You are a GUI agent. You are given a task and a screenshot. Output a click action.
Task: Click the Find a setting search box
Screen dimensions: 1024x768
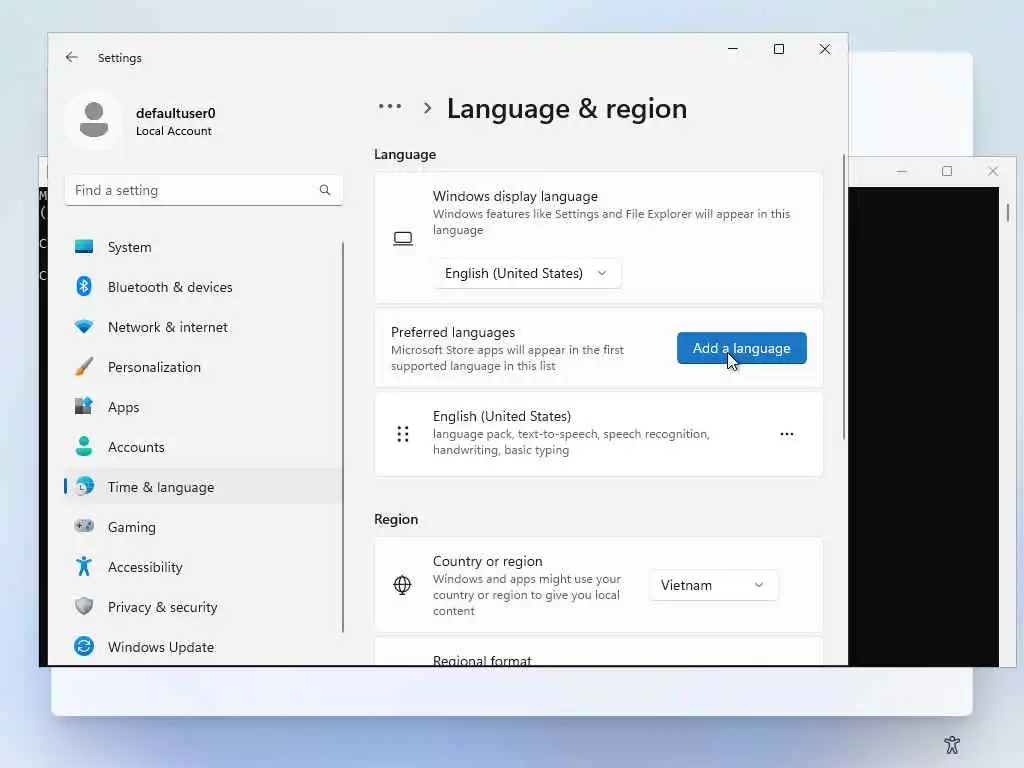(203, 190)
